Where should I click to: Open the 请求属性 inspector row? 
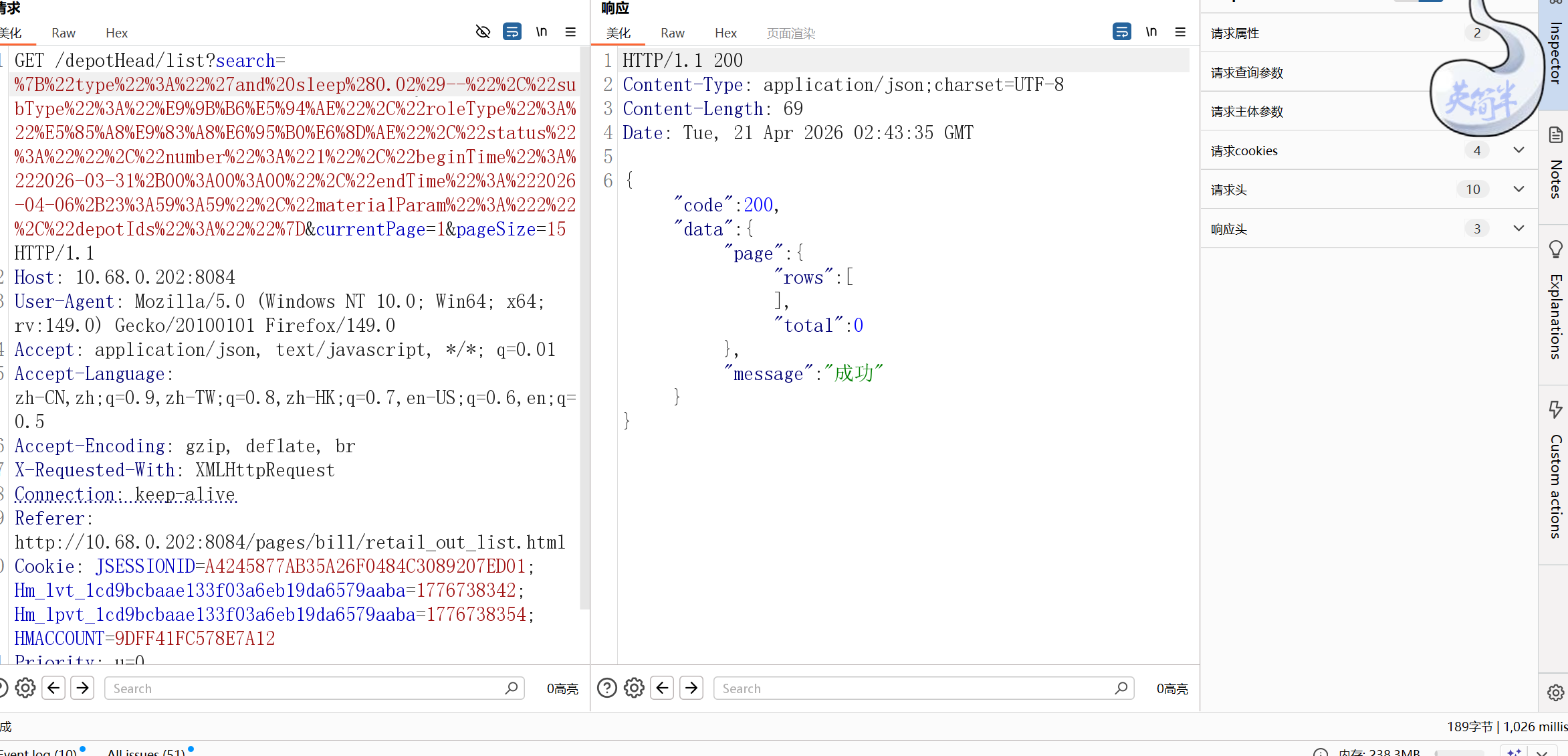1368,33
